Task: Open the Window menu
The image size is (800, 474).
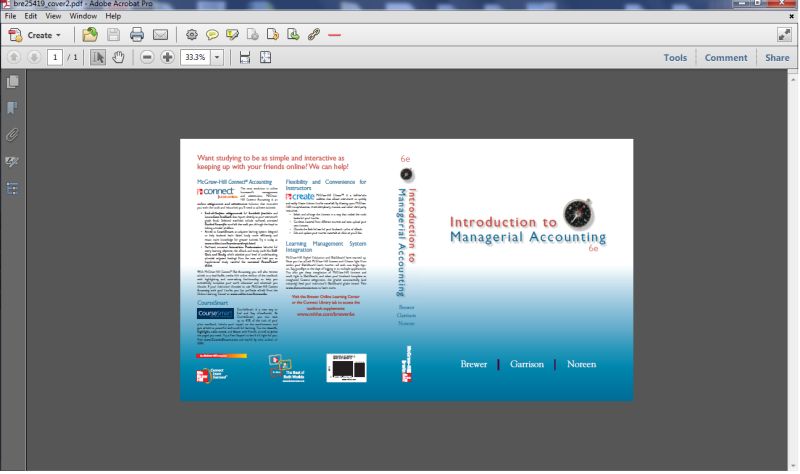Action: point(83,16)
